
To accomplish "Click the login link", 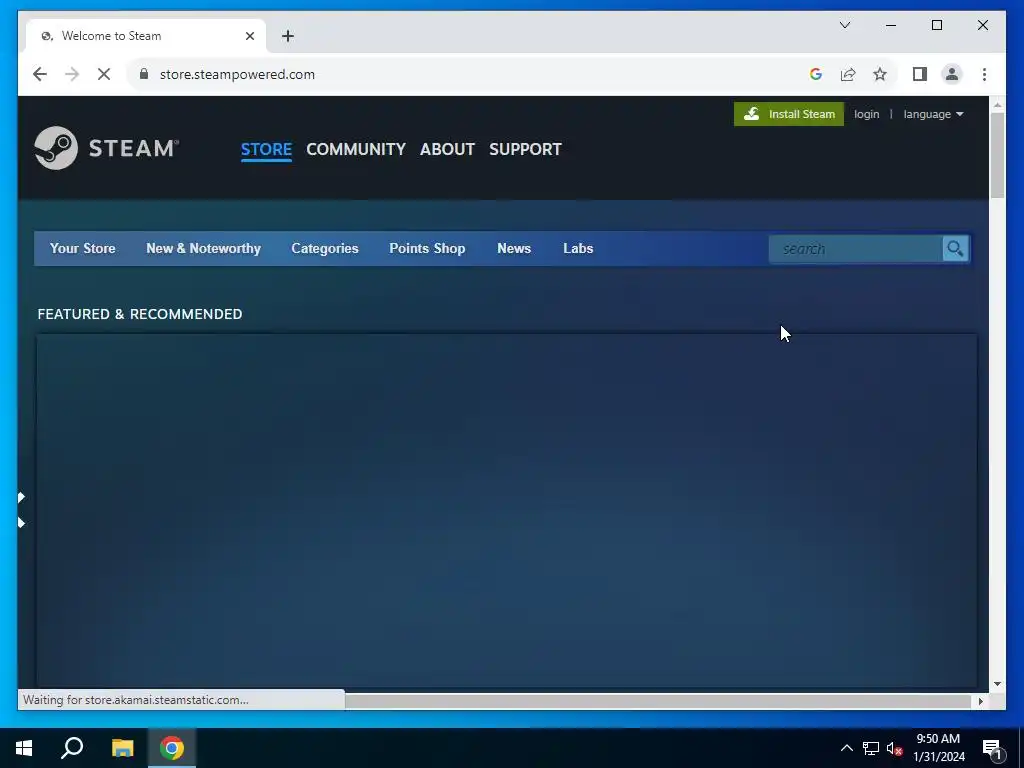I will pos(867,114).
